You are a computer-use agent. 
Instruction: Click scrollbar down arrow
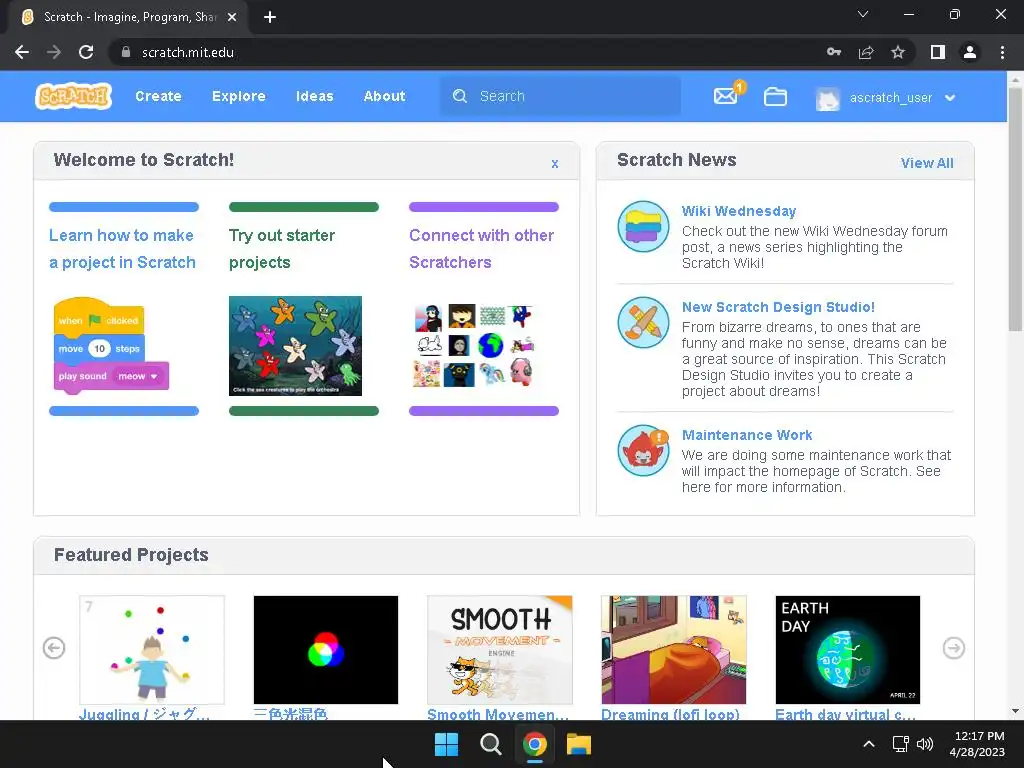1015,712
